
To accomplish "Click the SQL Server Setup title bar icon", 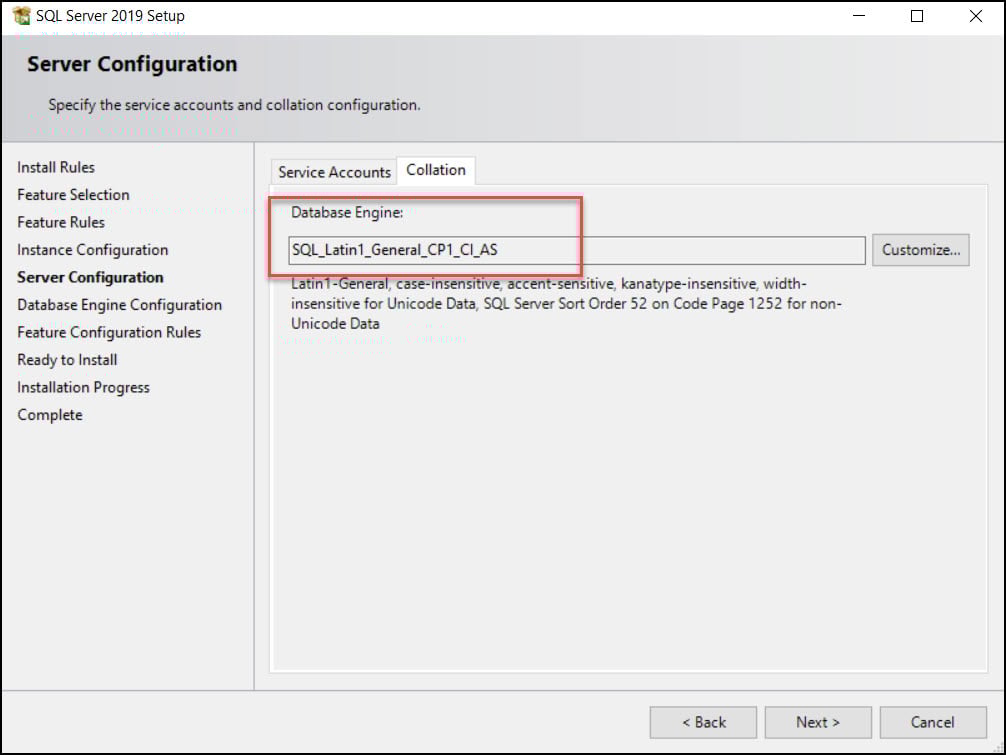I will click(x=21, y=15).
